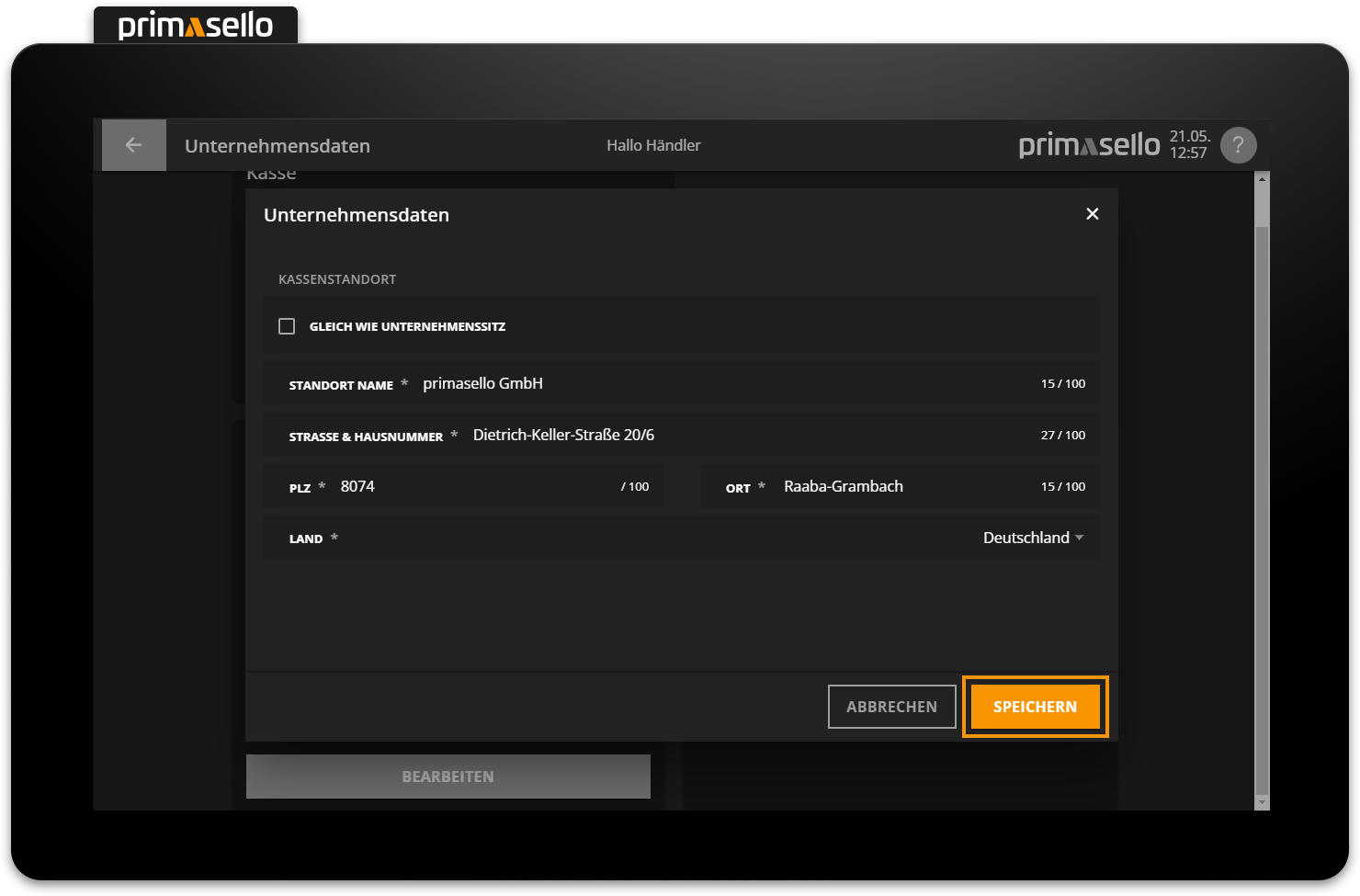Focus the Standort Name input field
1360x896 pixels.
[x=717, y=384]
